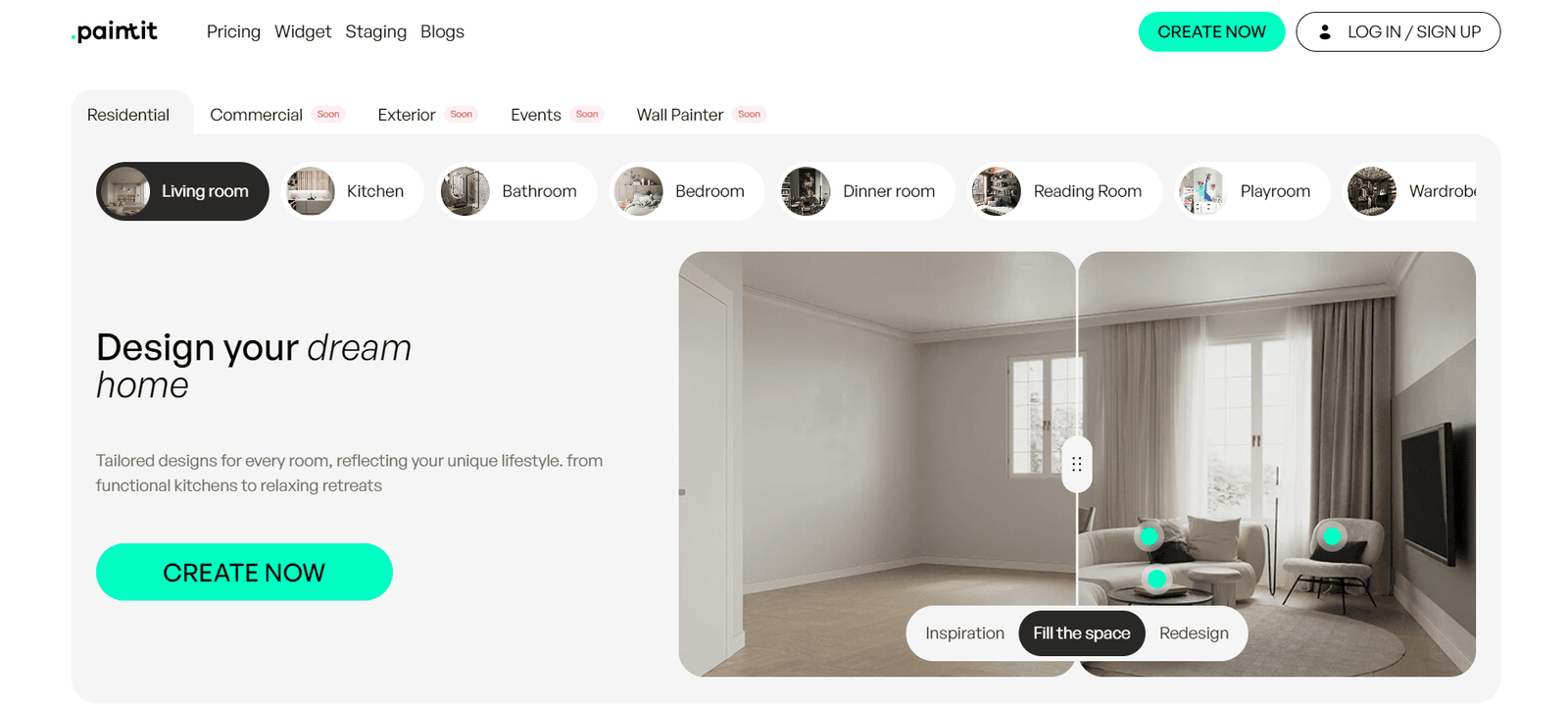
Task: Open the Wall Painter tab
Action: click(680, 115)
